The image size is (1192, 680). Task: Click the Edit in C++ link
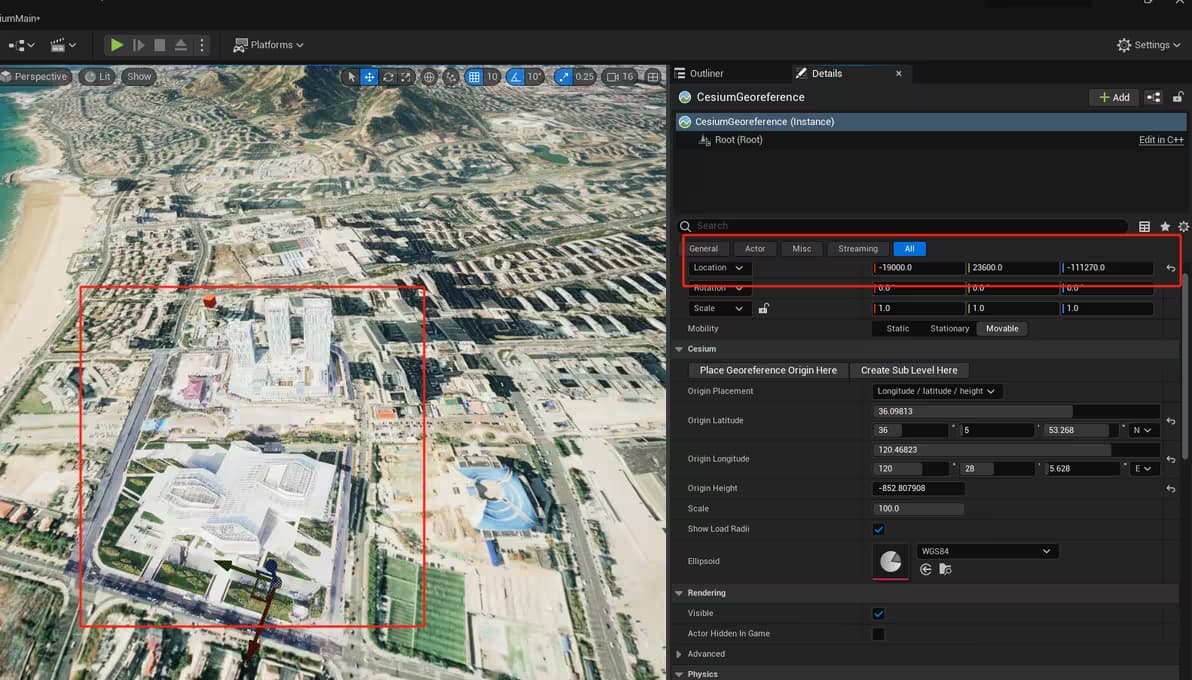pyautogui.click(x=1160, y=140)
